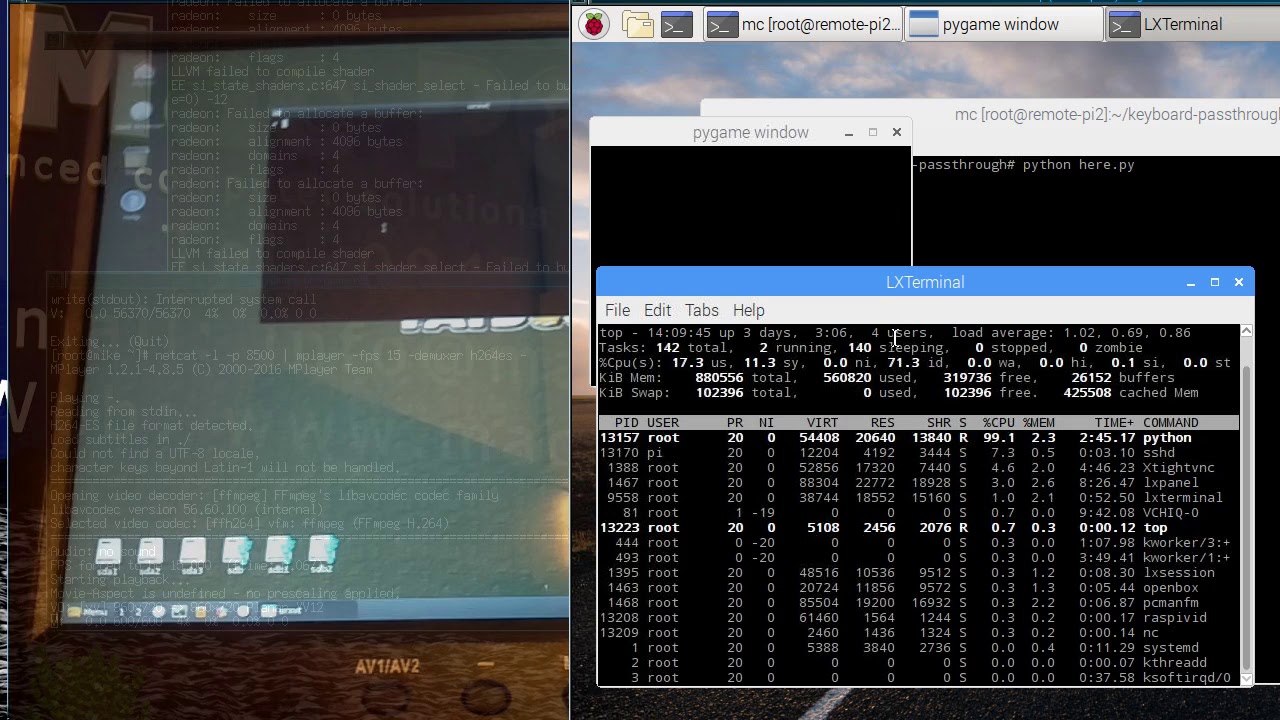Click the PID column header in top
Screen dimensions: 1280x720
(x=627, y=422)
